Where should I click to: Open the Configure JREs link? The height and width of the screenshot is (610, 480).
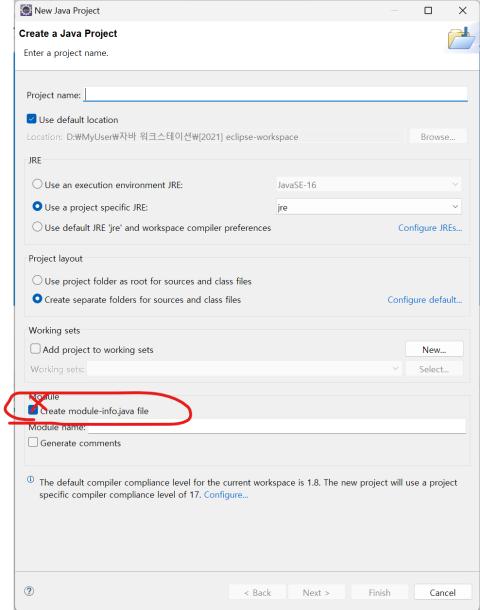[430, 228]
